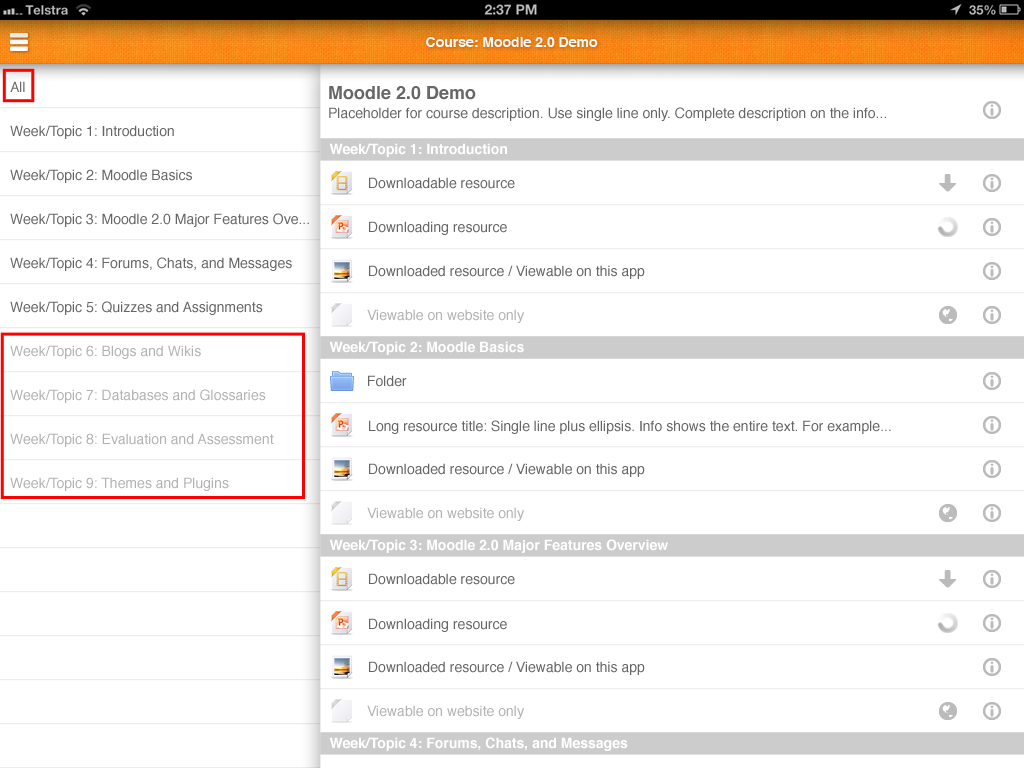The width and height of the screenshot is (1024, 768).
Task: Click the blue Folder icon
Action: 342,381
